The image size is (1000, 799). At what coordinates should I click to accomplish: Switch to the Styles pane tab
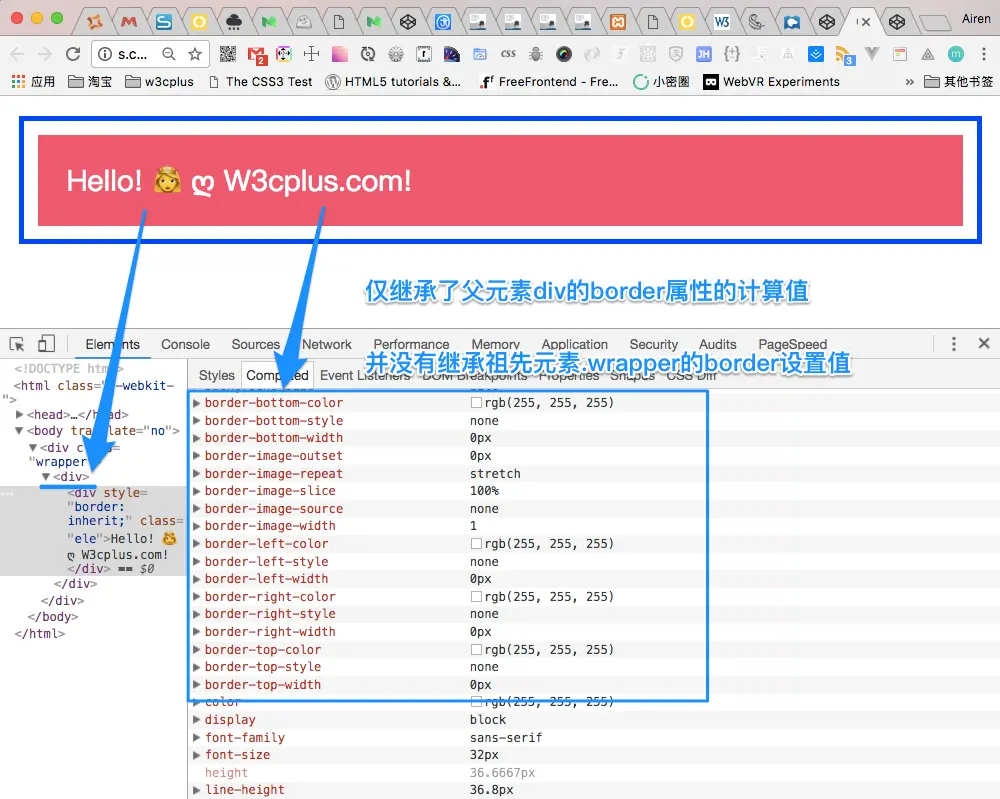click(217, 376)
